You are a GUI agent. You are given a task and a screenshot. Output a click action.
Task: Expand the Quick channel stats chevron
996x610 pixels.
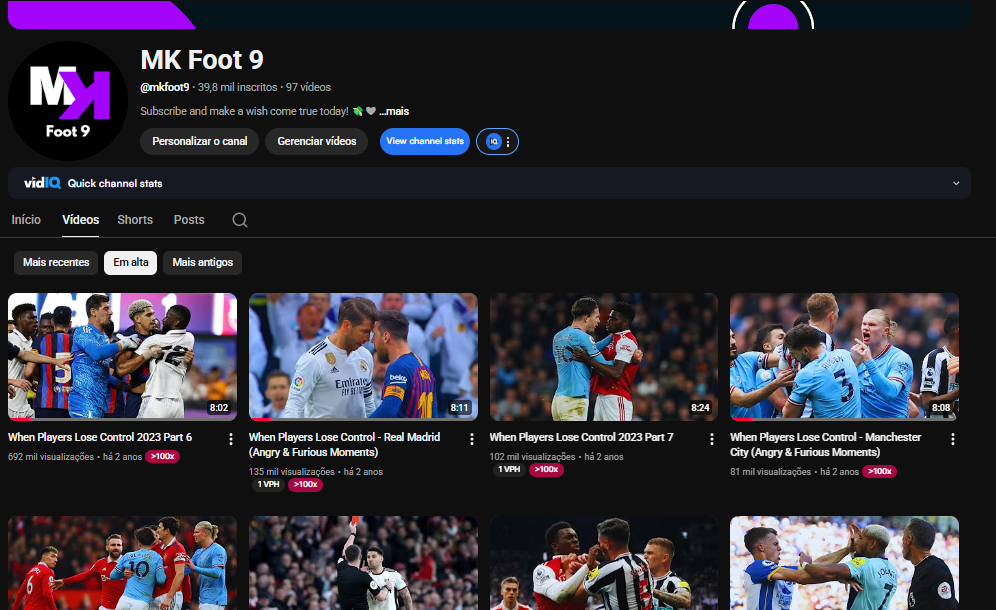(956, 184)
